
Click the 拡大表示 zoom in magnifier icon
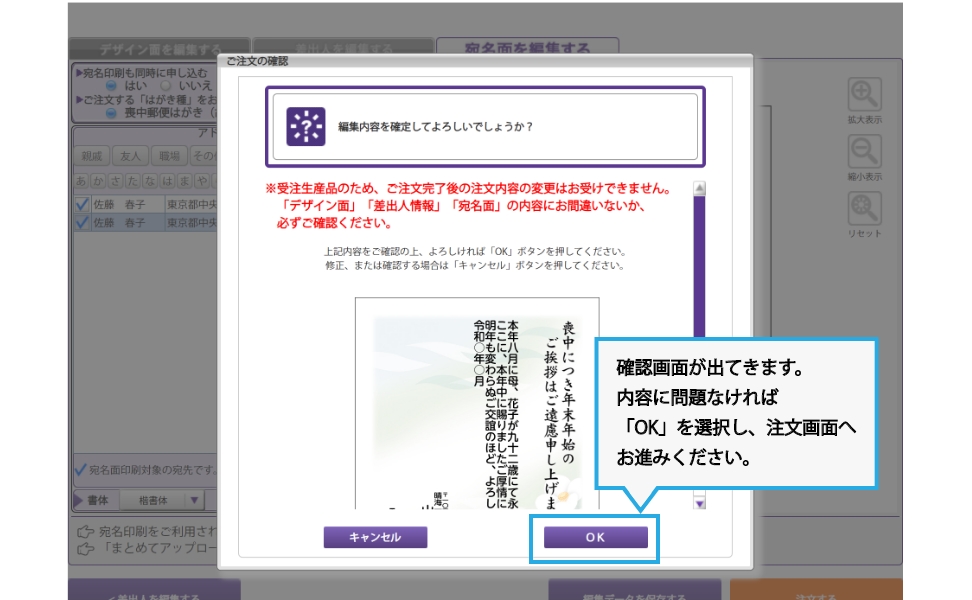click(x=864, y=95)
